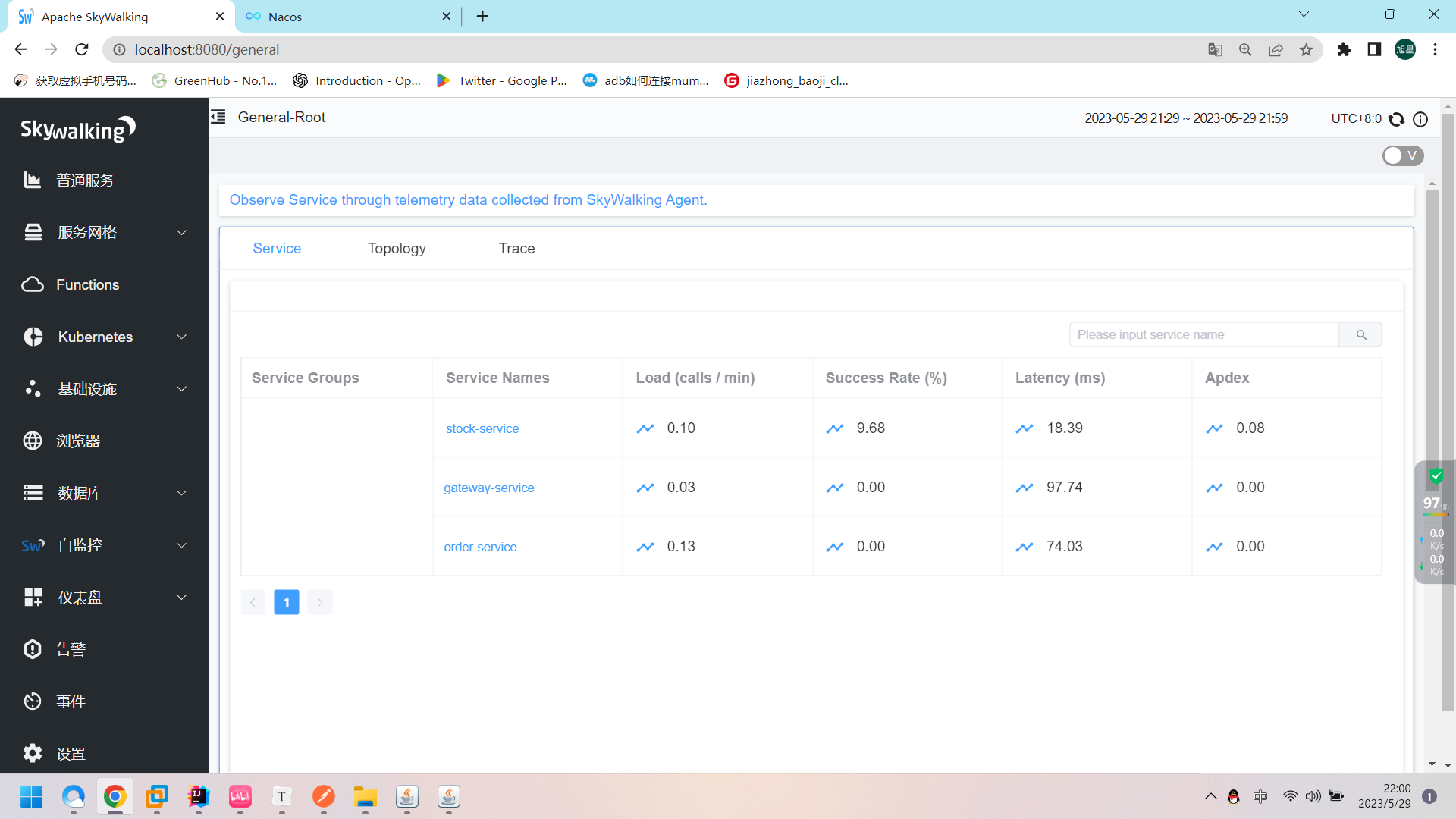The height and width of the screenshot is (819, 1456).
Task: Click the reload data icon beside UTC+8:0
Action: (1396, 119)
